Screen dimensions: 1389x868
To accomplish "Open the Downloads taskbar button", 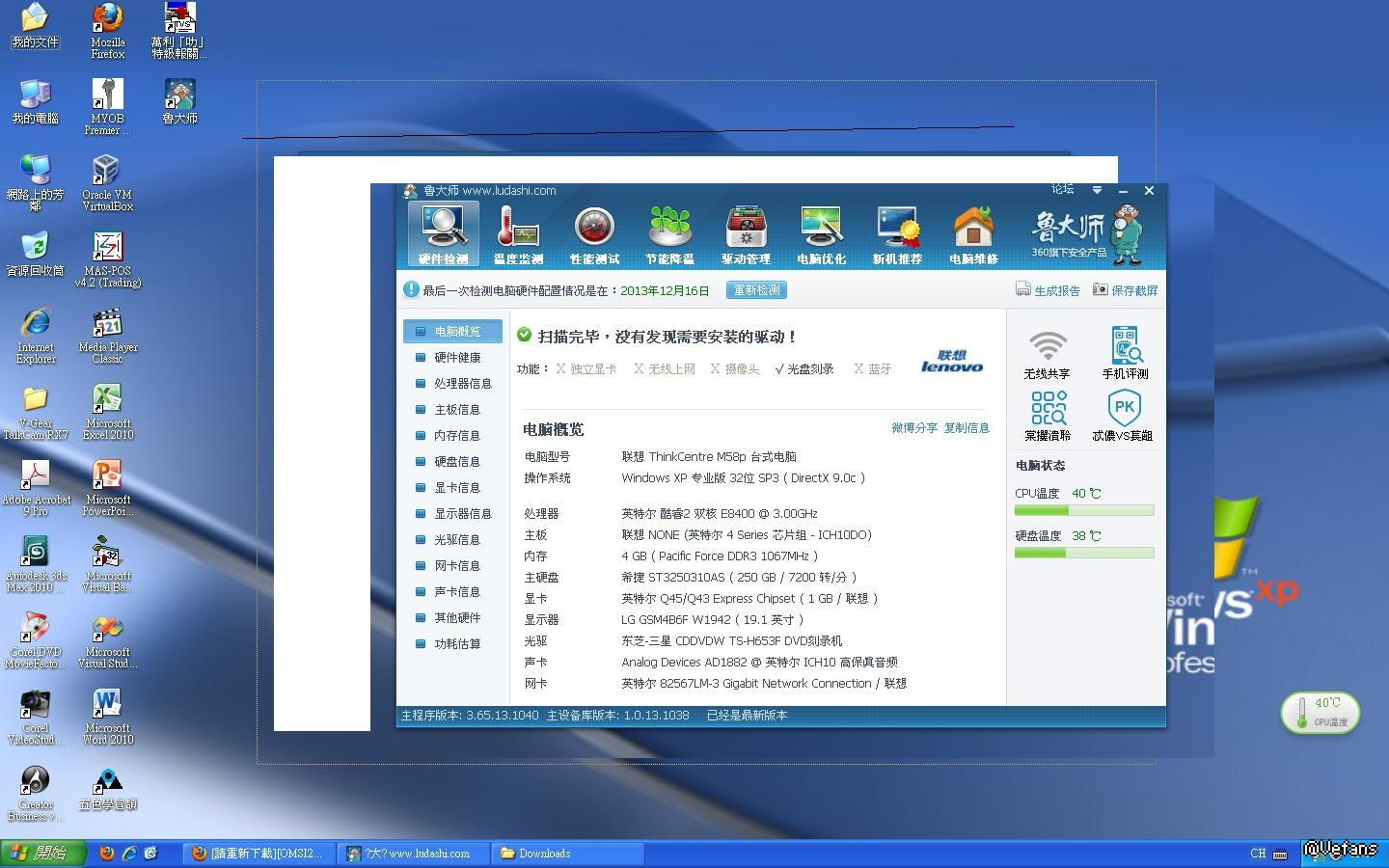I will pyautogui.click(x=567, y=854).
